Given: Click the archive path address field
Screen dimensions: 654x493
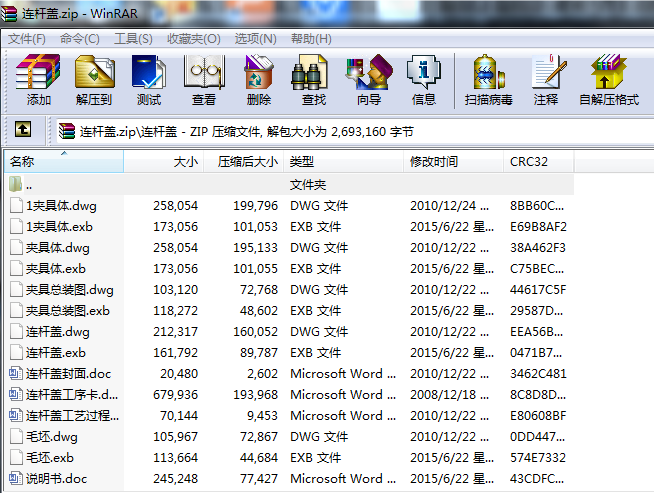Looking at the screenshot, I should (x=355, y=131).
